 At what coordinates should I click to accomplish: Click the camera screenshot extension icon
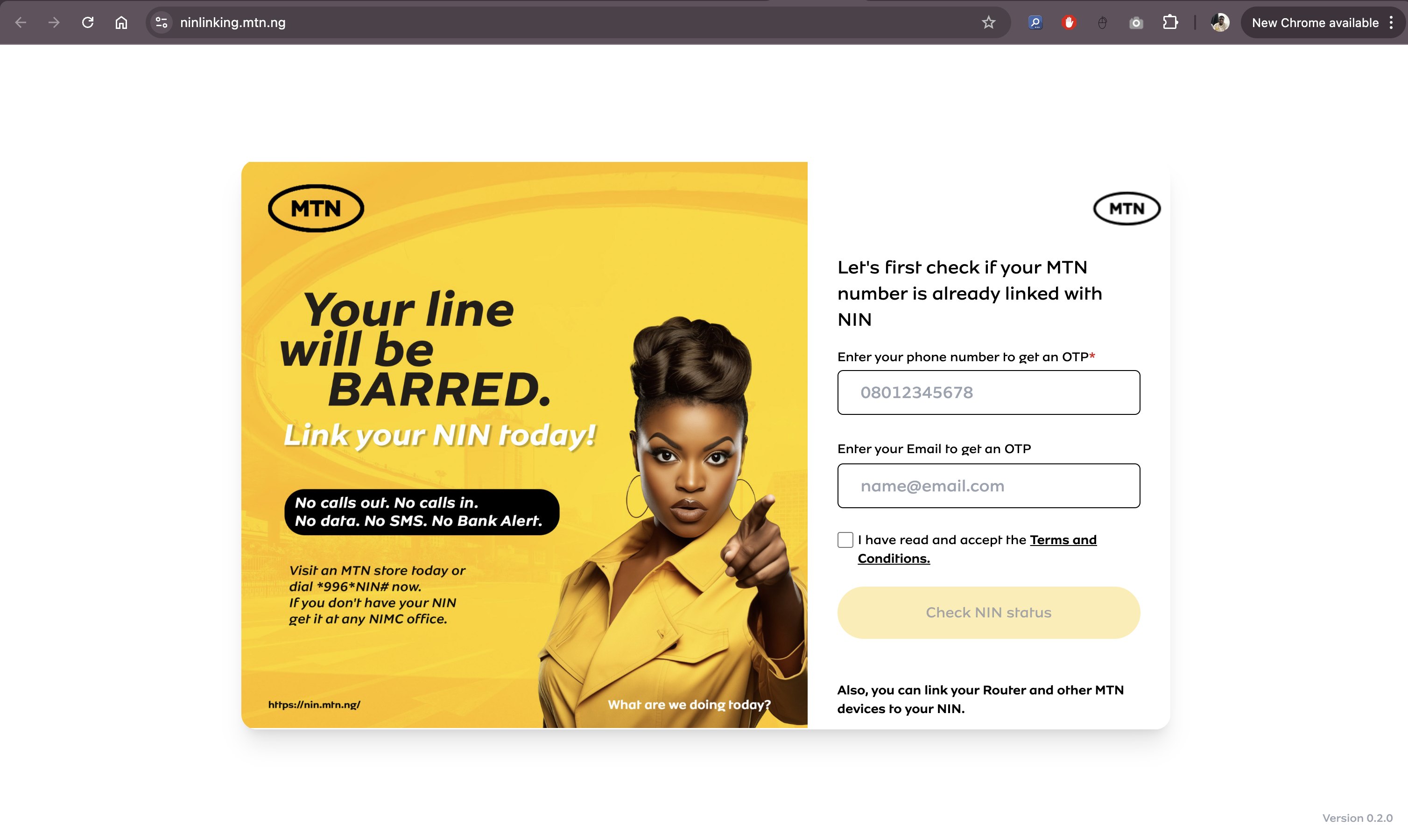[1136, 23]
